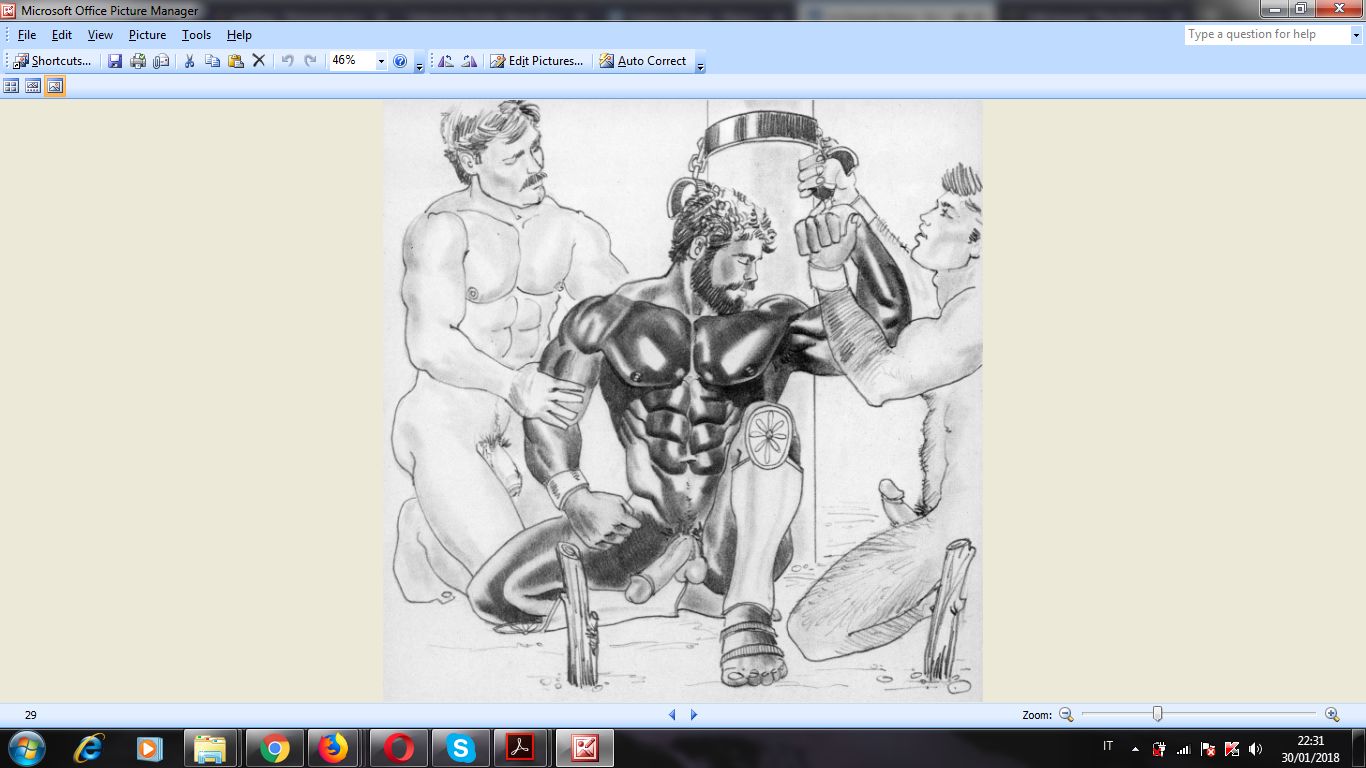This screenshot has height=768, width=1366.
Task: Click the Delete X icon
Action: (258, 61)
